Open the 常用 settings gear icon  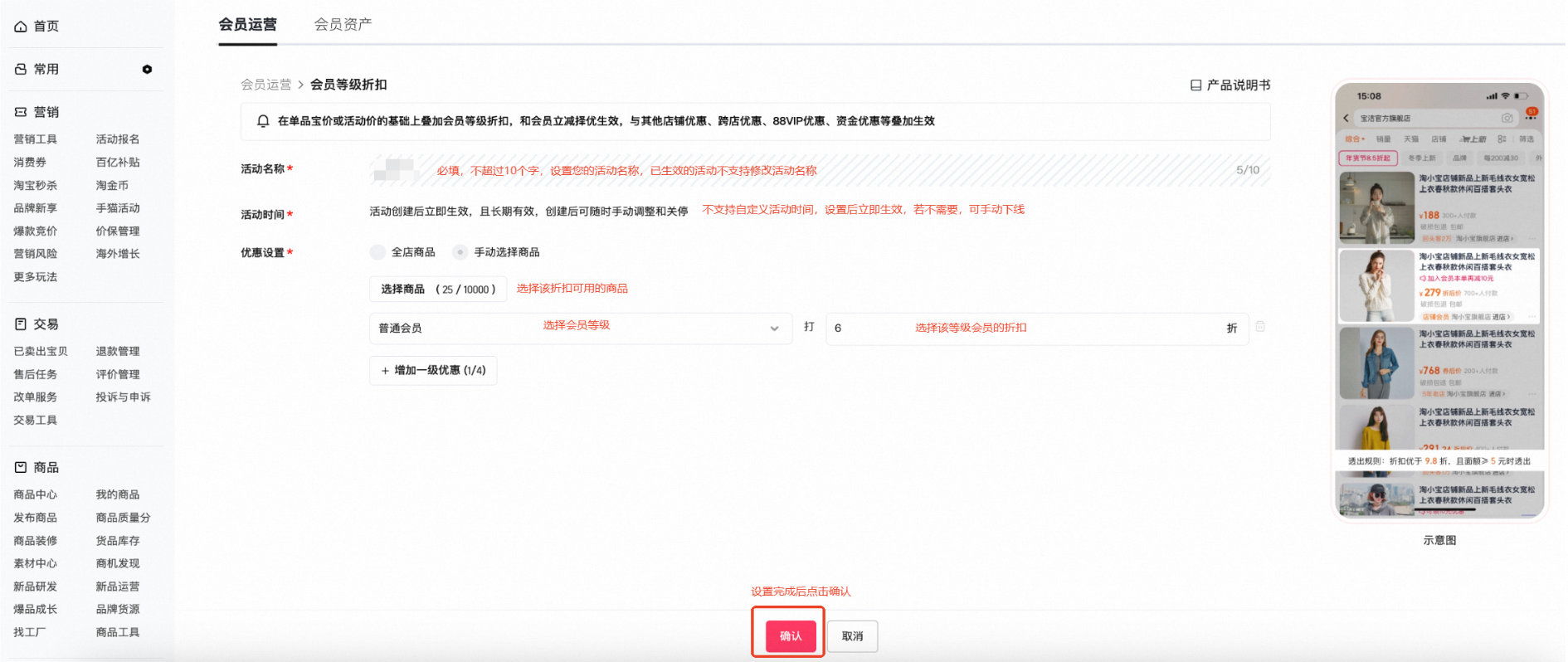[147, 70]
